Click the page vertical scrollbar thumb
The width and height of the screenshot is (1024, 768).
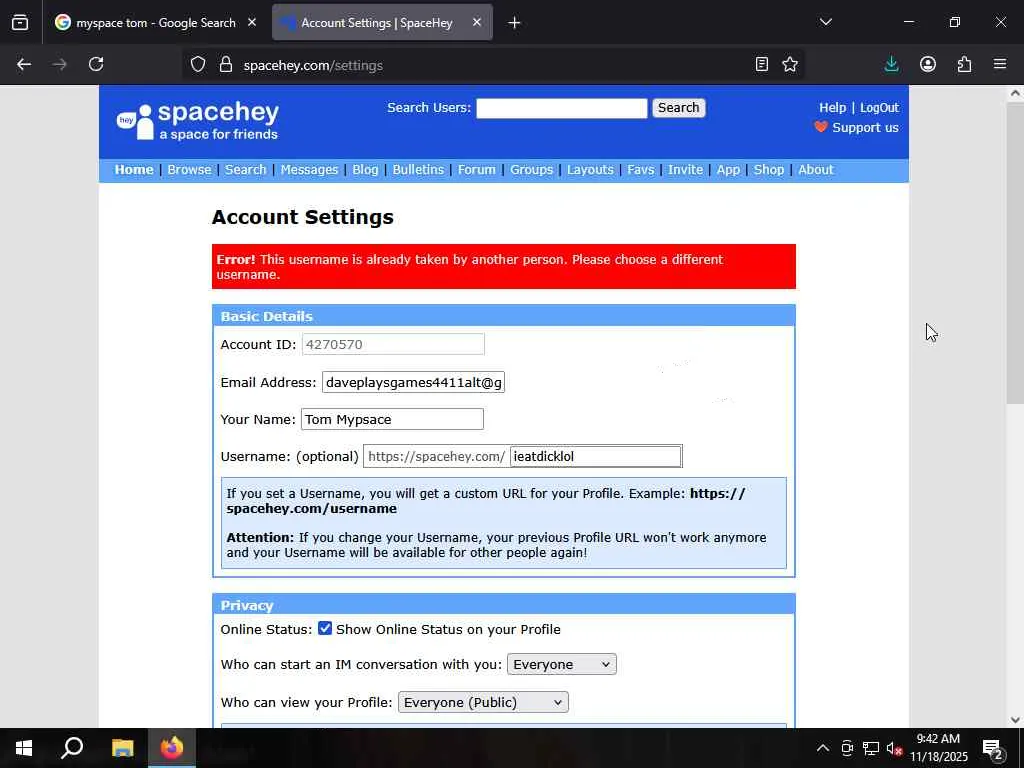coord(1015,252)
